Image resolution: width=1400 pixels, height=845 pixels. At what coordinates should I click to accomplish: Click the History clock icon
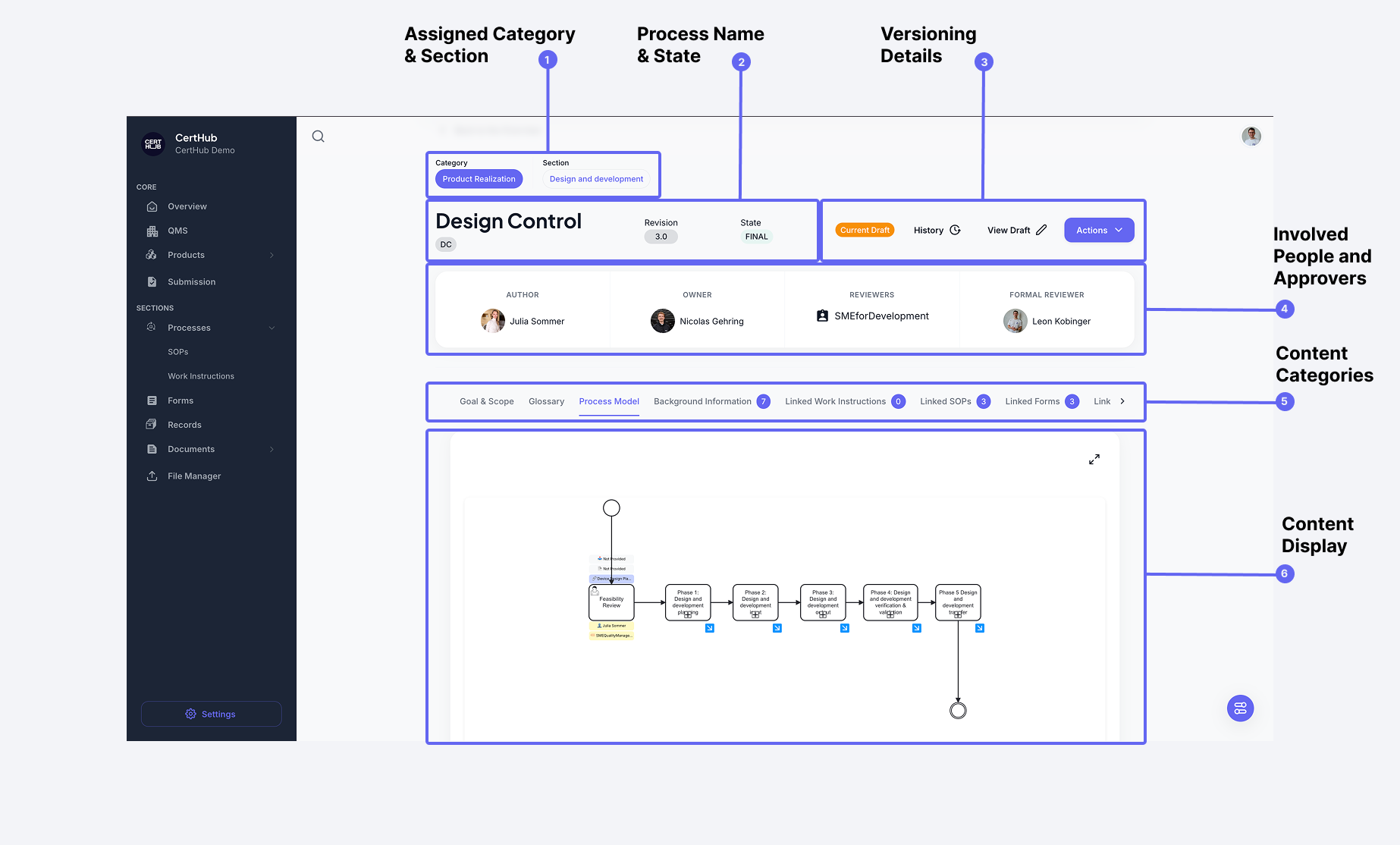coord(955,229)
